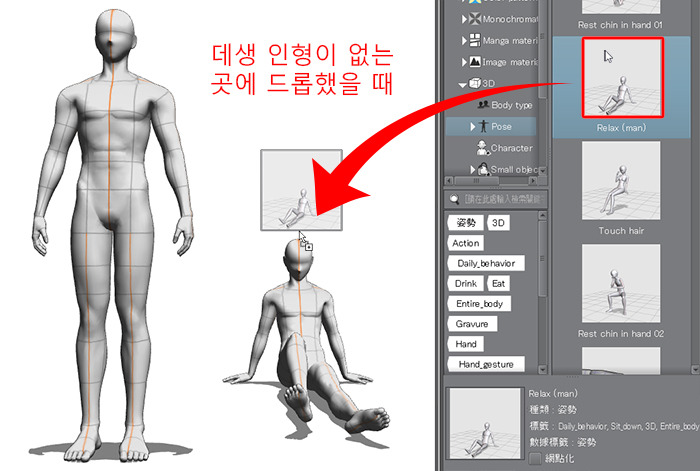The width and height of the screenshot is (700, 471).
Task: Select the Small object row label
Action: click(514, 170)
